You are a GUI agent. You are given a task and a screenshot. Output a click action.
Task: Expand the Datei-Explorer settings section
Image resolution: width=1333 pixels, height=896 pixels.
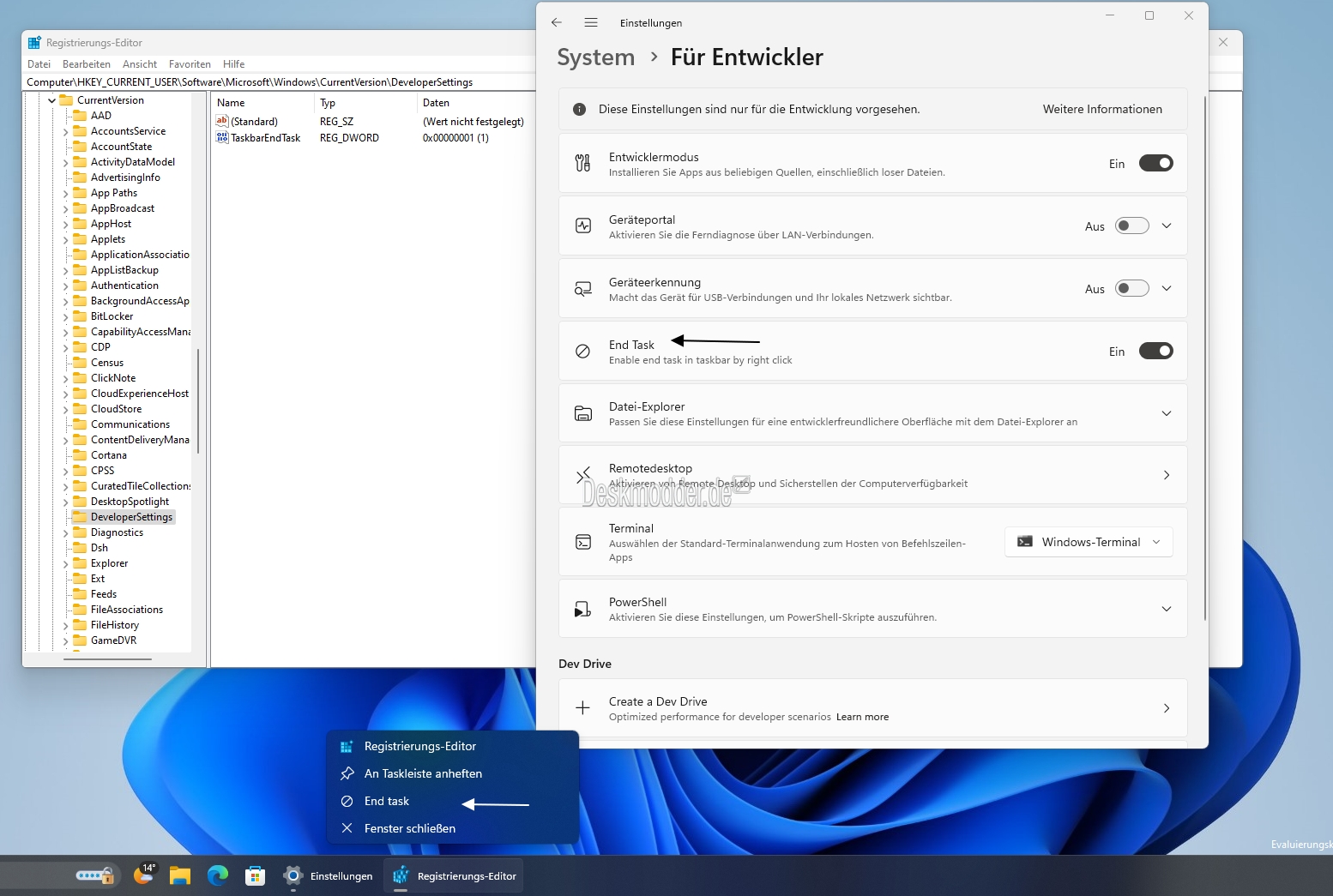point(1166,413)
